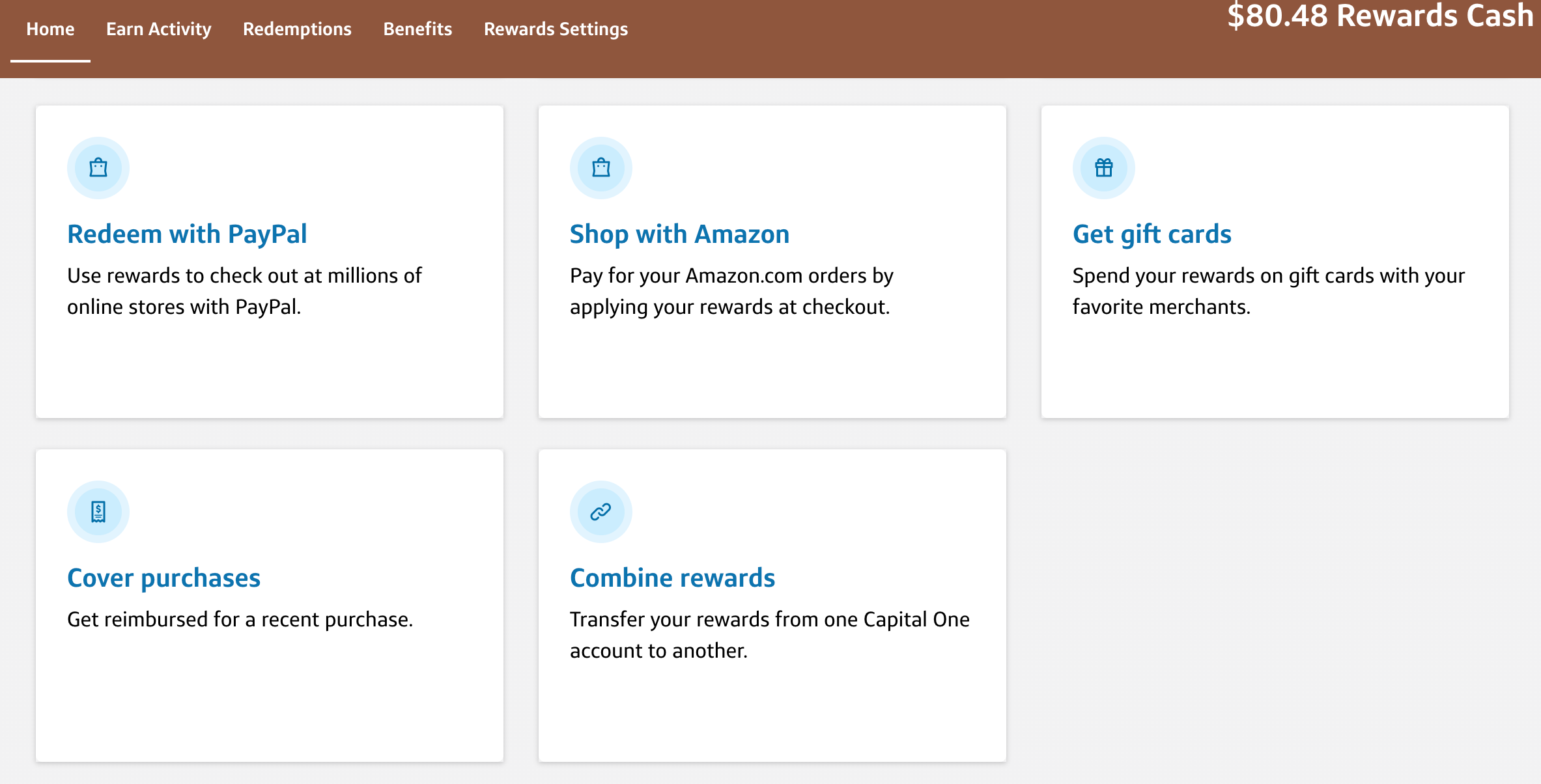Click the receipt icon on Cover purchases card
Viewport: 1541px width, 784px height.
98,512
